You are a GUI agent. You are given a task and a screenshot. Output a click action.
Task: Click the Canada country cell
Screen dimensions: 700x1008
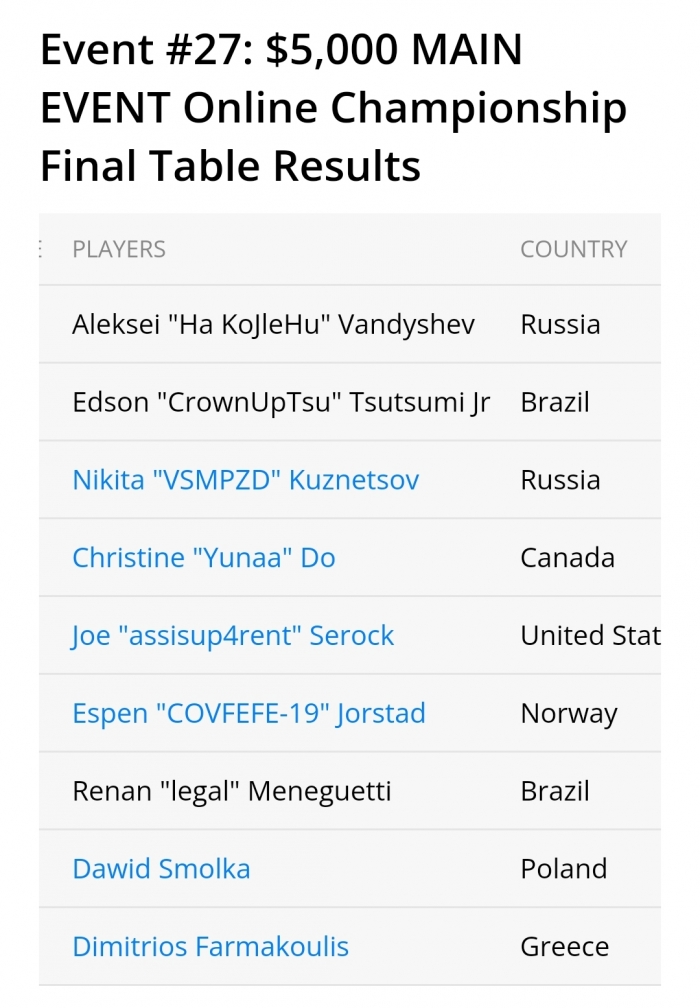[568, 558]
